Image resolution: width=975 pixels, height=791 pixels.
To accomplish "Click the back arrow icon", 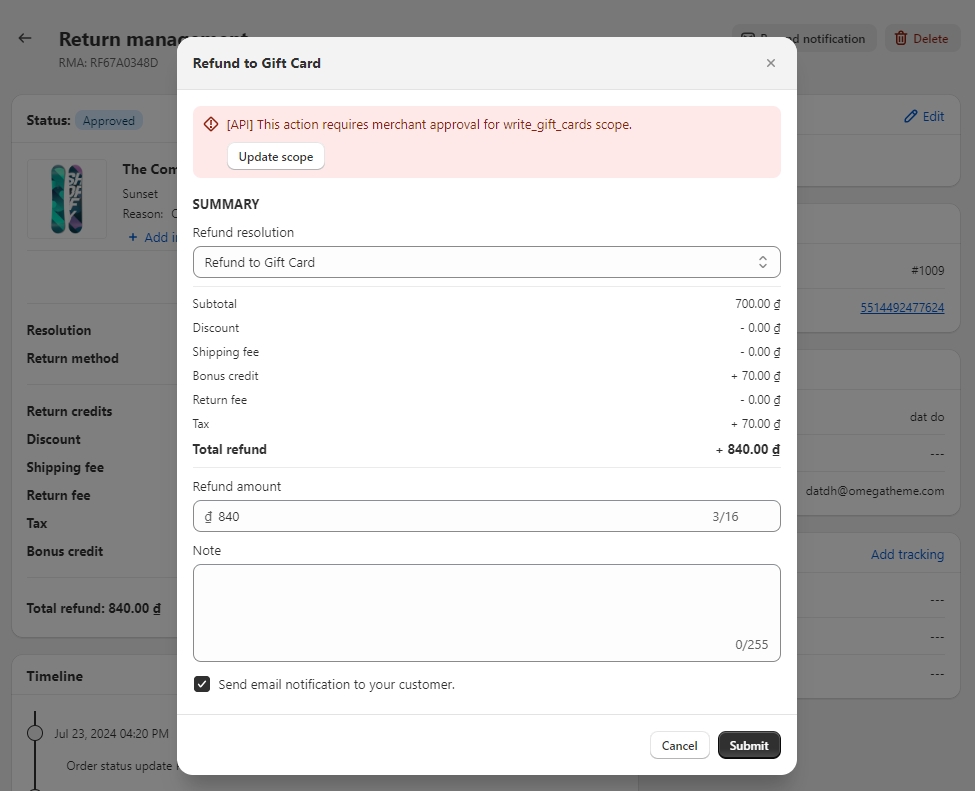I will click(x=25, y=39).
